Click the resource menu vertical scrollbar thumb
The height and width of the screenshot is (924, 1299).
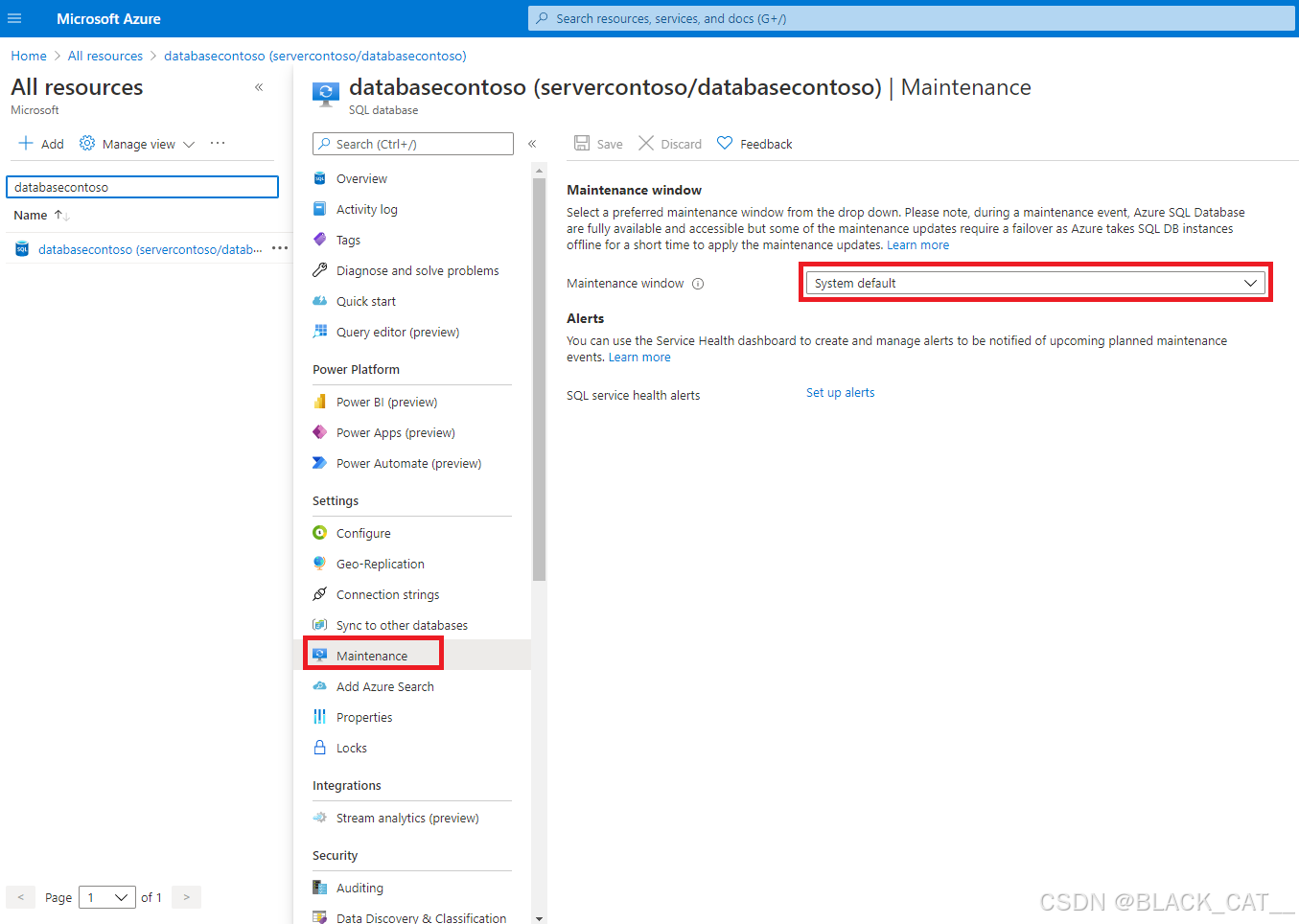(539, 379)
